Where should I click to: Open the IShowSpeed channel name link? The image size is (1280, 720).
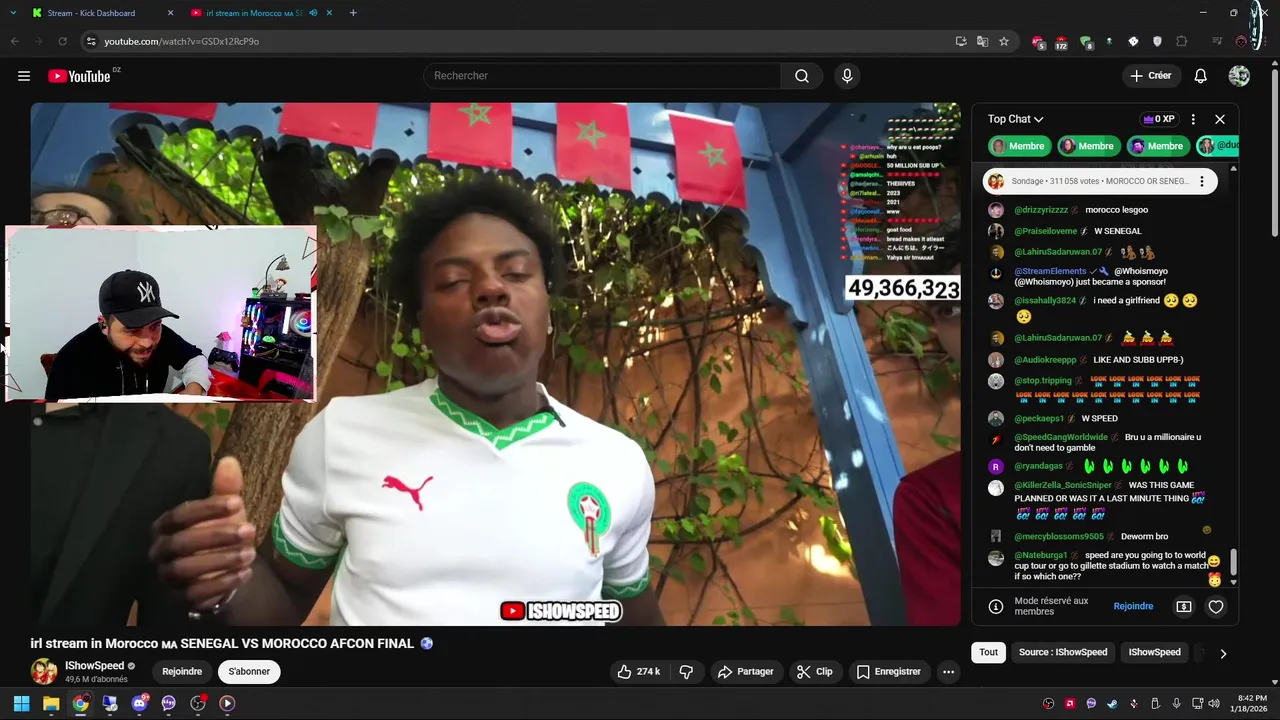point(95,666)
